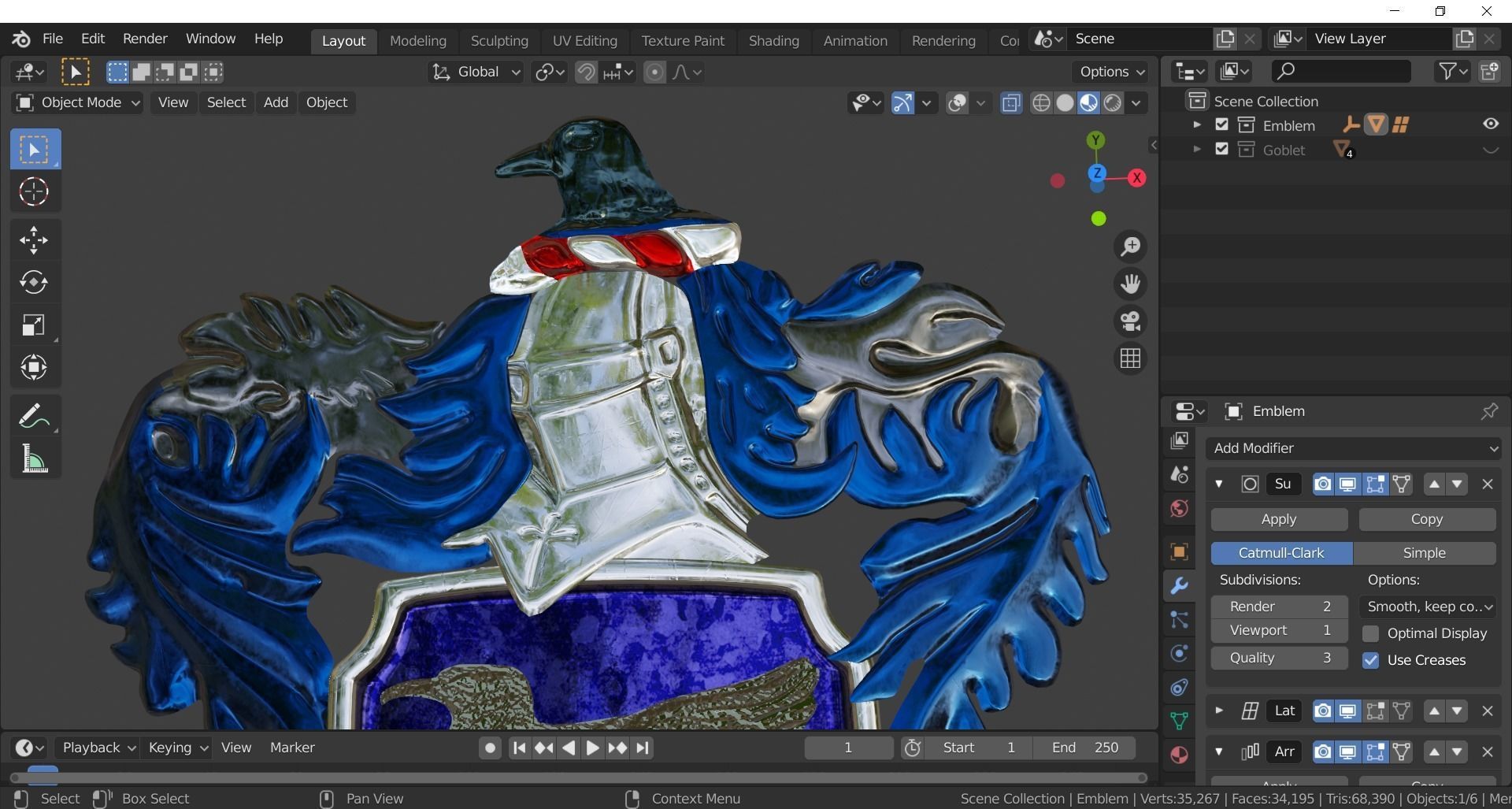Screen dimensions: 1512x809
Task: Uncheck the Emblem collection checkbox
Action: (1221, 124)
